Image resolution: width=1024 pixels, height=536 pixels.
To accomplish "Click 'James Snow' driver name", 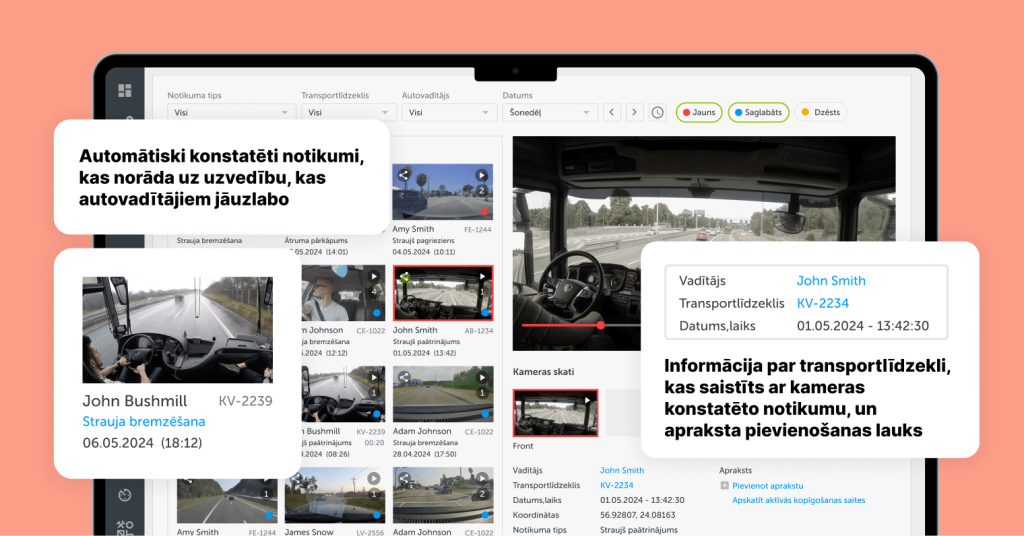I will tap(309, 532).
